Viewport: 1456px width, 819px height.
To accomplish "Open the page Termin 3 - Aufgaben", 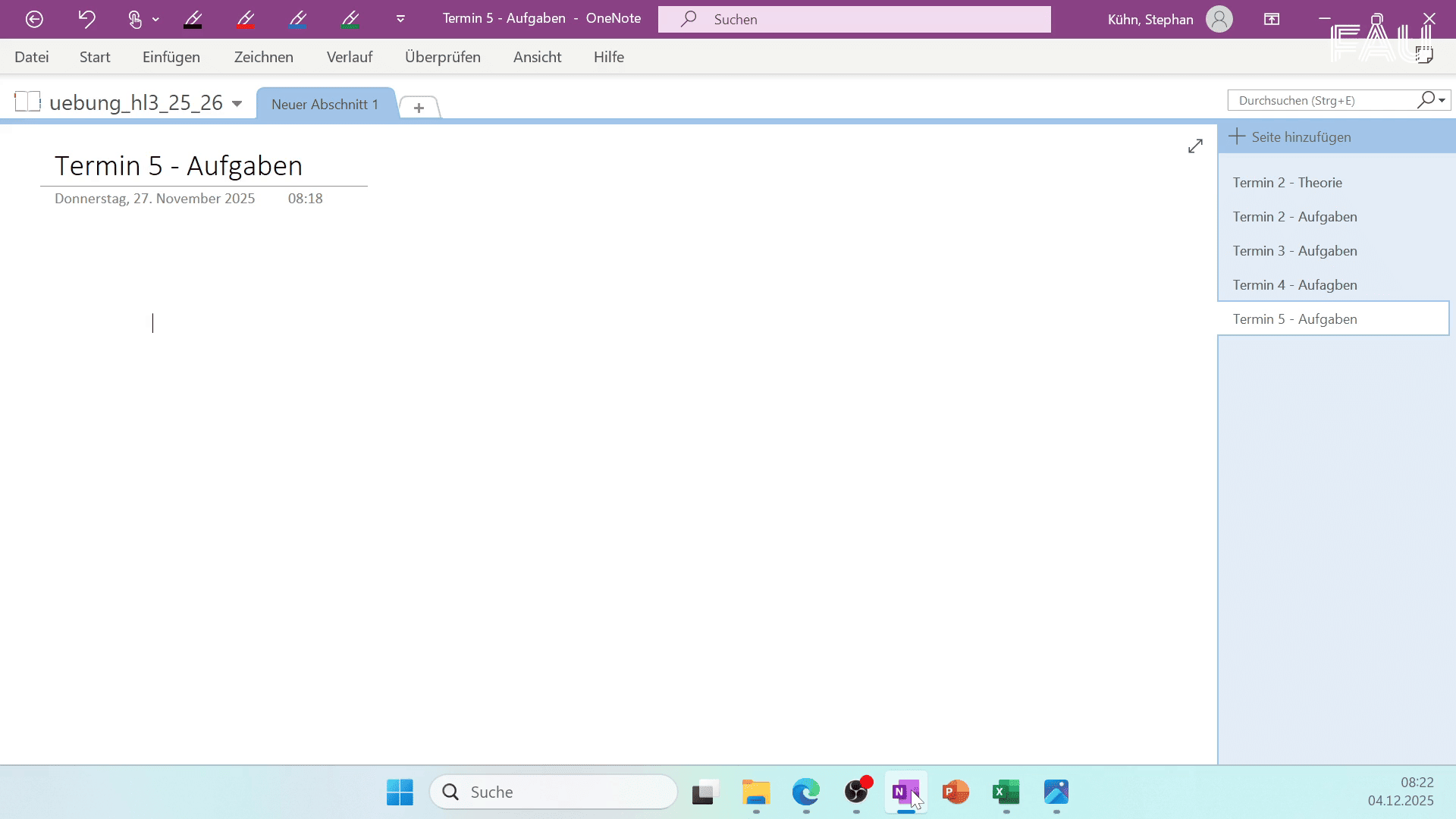I will [1294, 250].
